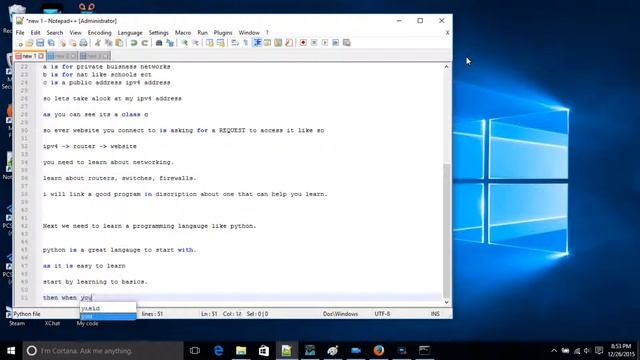Viewport: 640px width, 360px height.
Task: Open the File menu
Action: [20, 33]
